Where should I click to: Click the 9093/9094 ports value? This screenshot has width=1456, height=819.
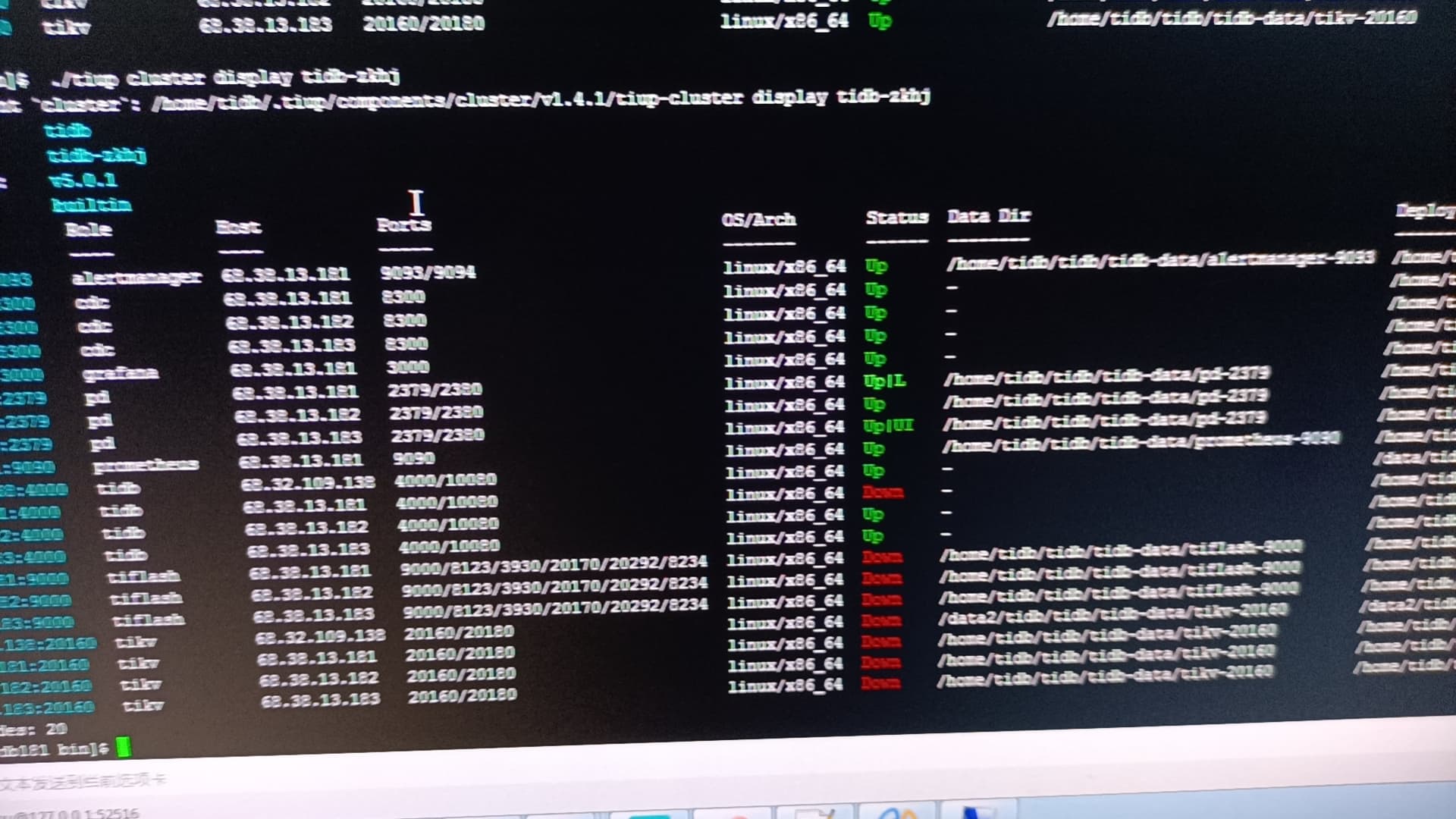pos(428,272)
